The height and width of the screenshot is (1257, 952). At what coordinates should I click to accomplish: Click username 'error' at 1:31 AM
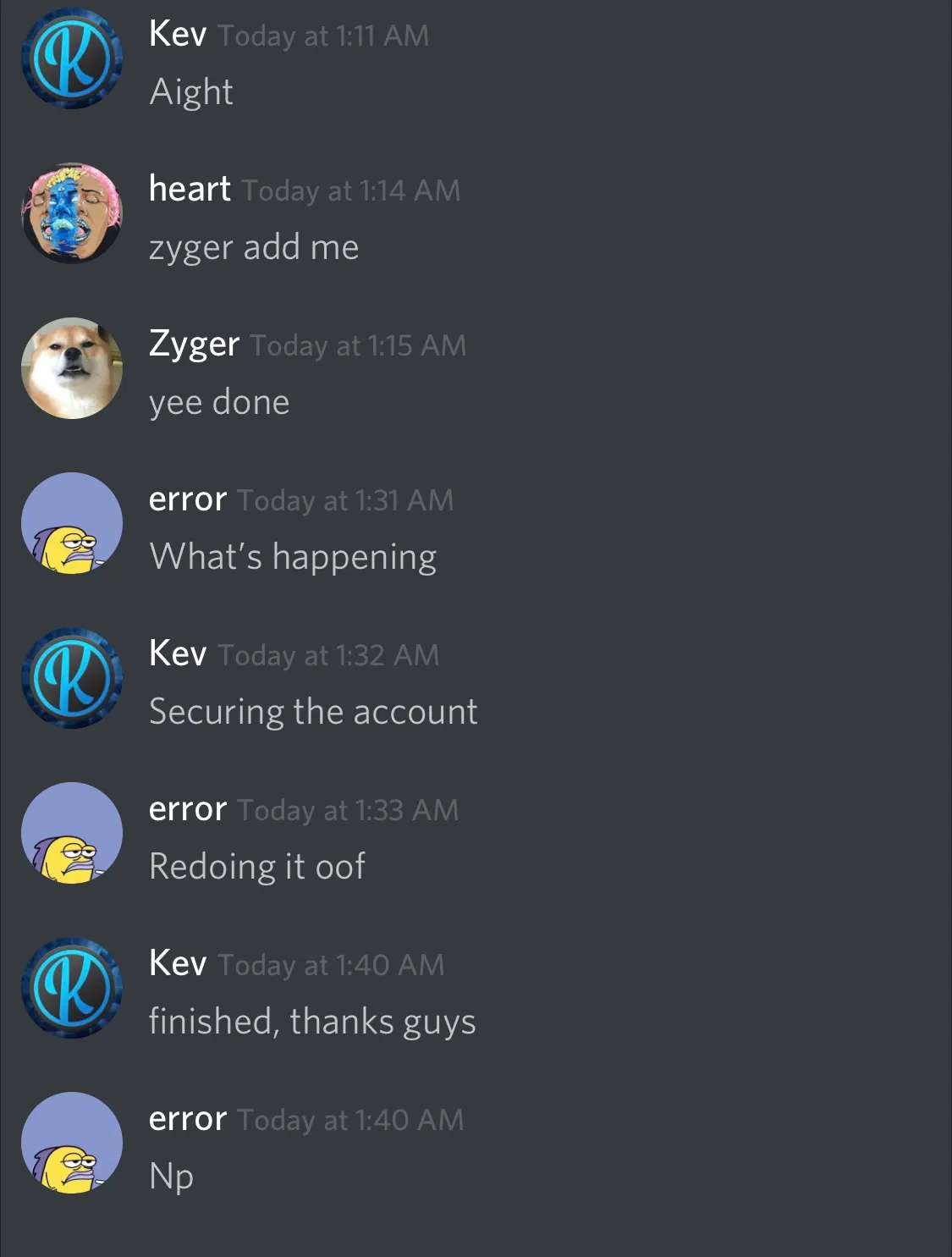(188, 499)
